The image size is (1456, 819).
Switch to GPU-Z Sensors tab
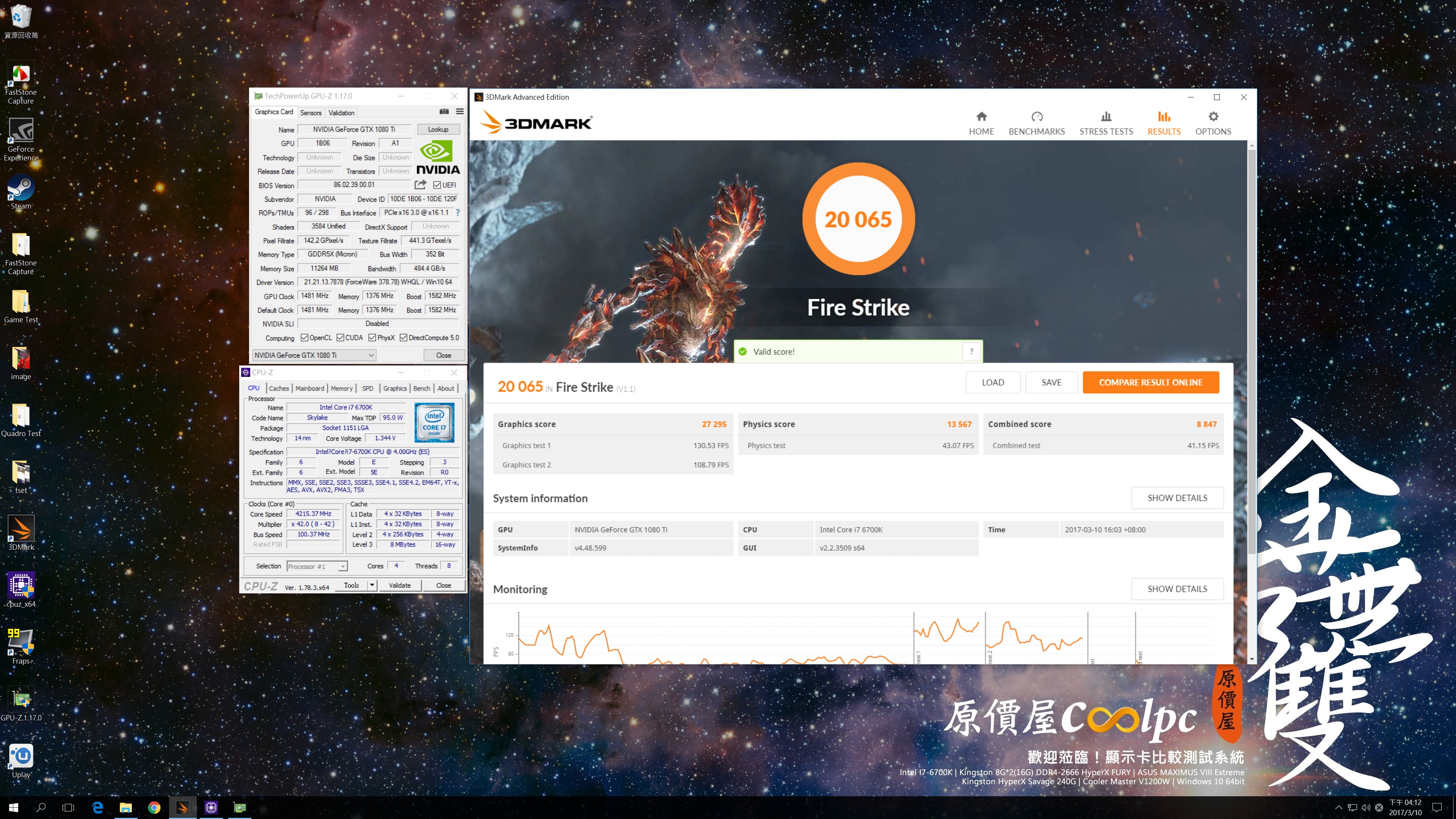click(x=310, y=113)
